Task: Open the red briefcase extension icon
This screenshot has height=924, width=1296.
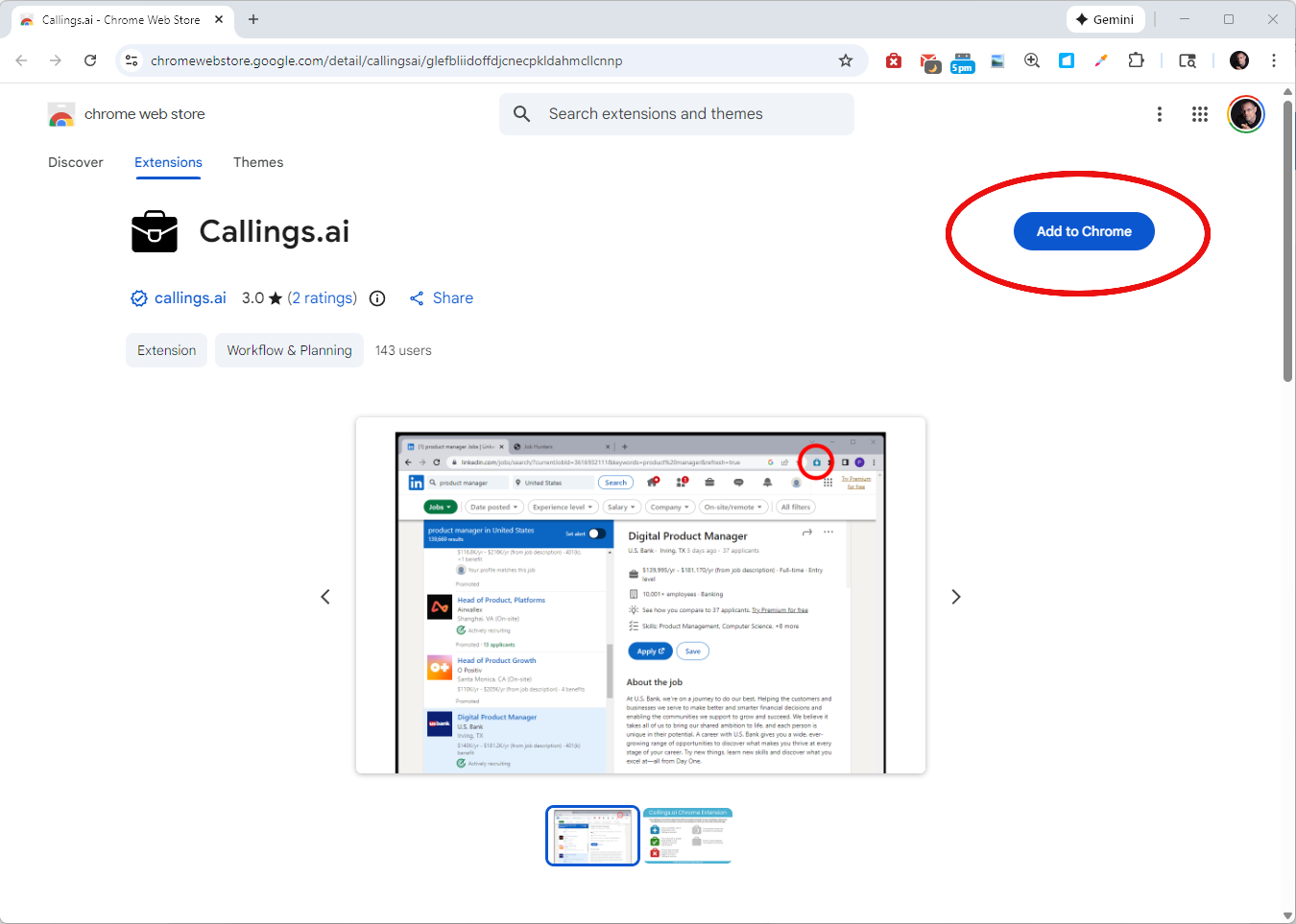Action: click(x=894, y=60)
